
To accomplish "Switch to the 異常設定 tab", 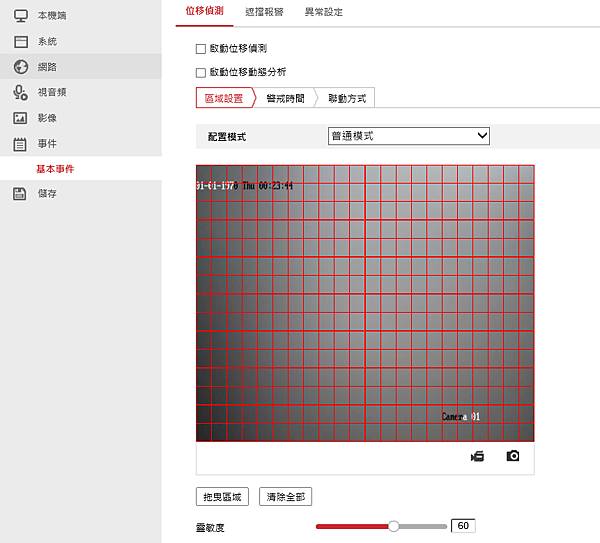I will (x=324, y=12).
